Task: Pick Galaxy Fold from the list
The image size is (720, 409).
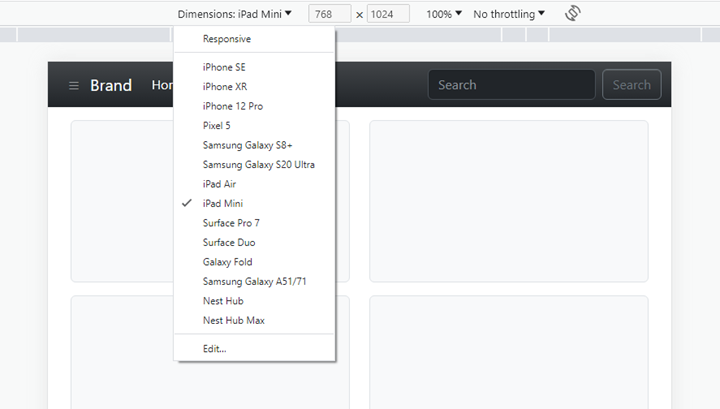Action: click(x=254, y=262)
